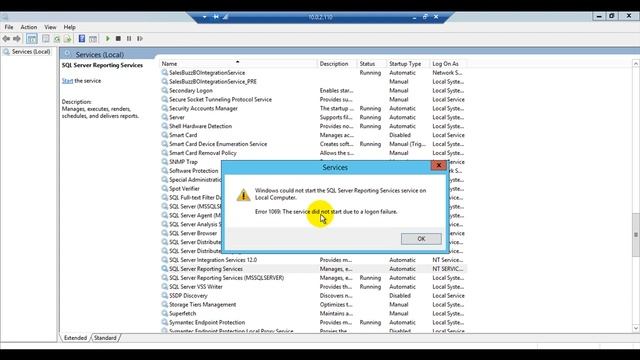Click OK in the Services error dialog
The image size is (640, 360).
point(421,239)
